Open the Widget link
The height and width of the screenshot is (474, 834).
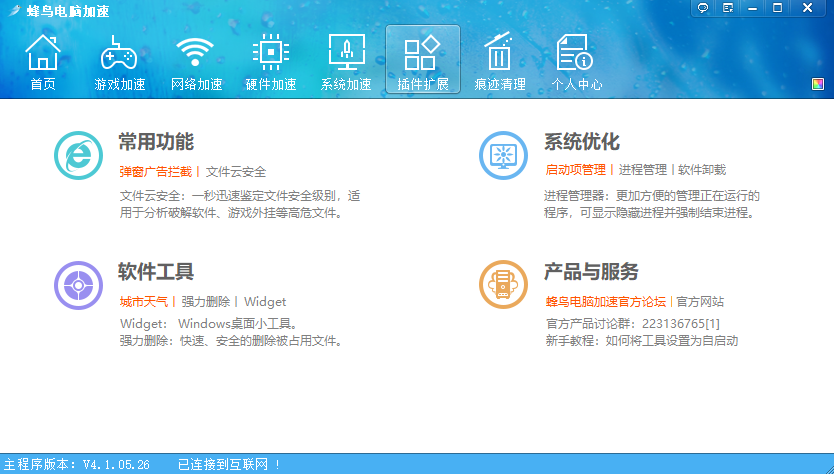pos(265,302)
